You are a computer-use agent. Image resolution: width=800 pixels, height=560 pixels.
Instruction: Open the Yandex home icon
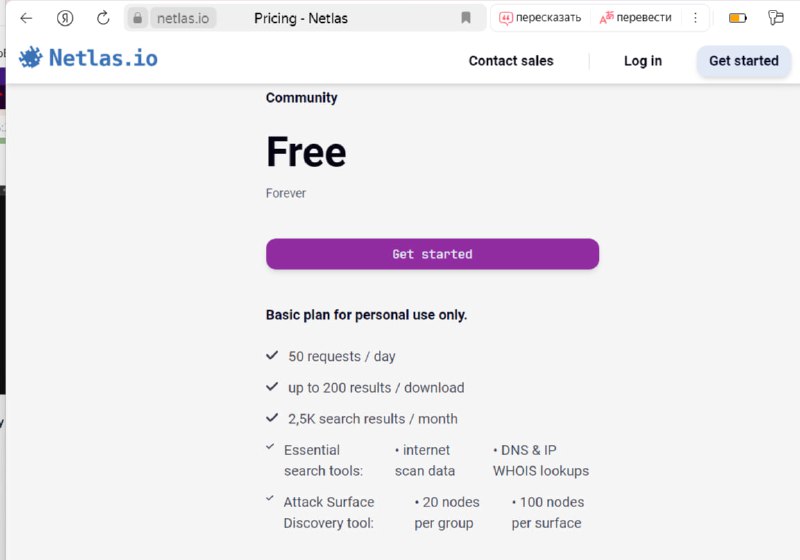65,18
